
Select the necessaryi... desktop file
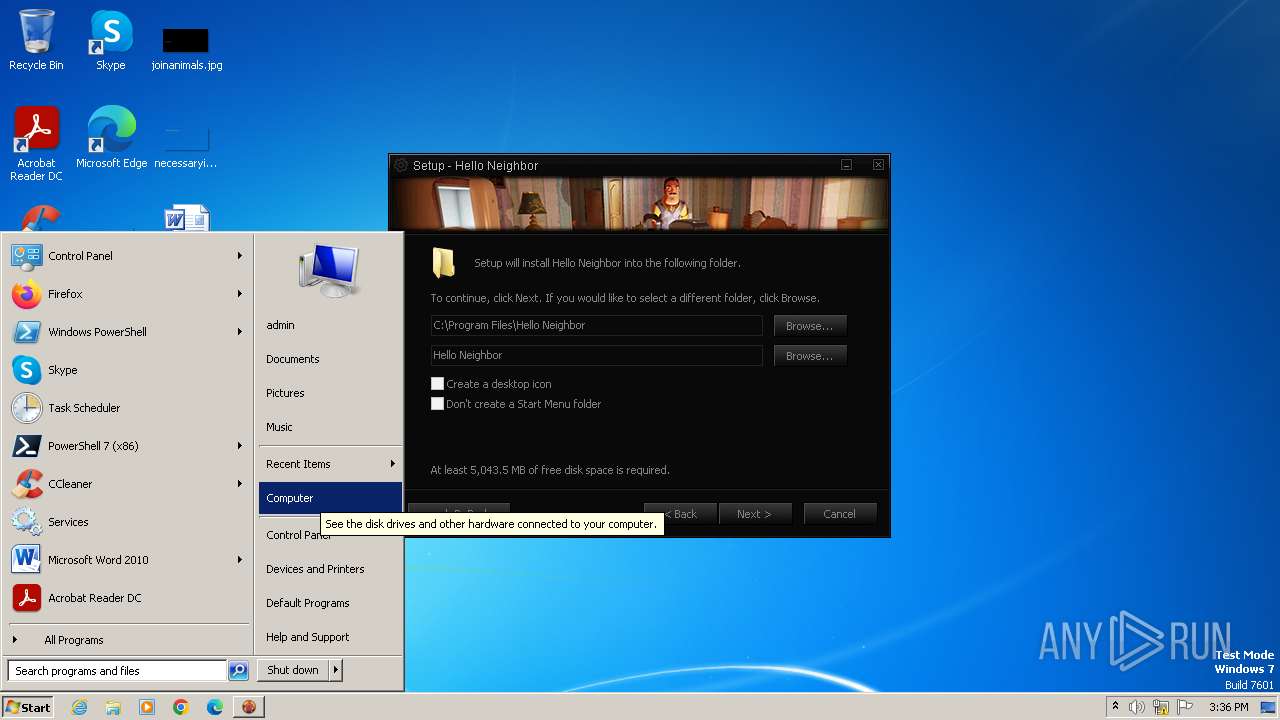[186, 145]
